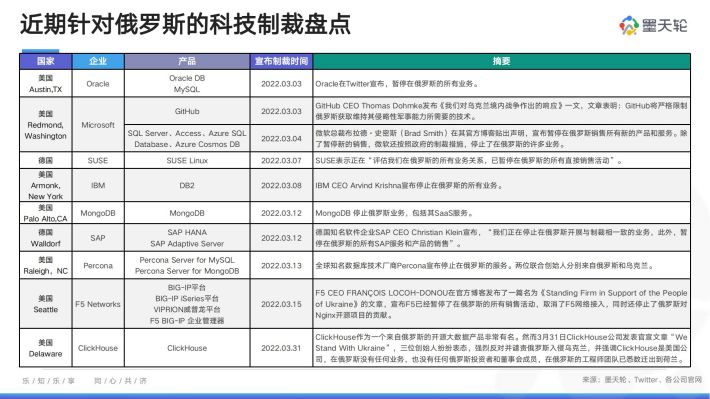
Task: Click the Armonk, New York cell
Action: (x=46, y=185)
